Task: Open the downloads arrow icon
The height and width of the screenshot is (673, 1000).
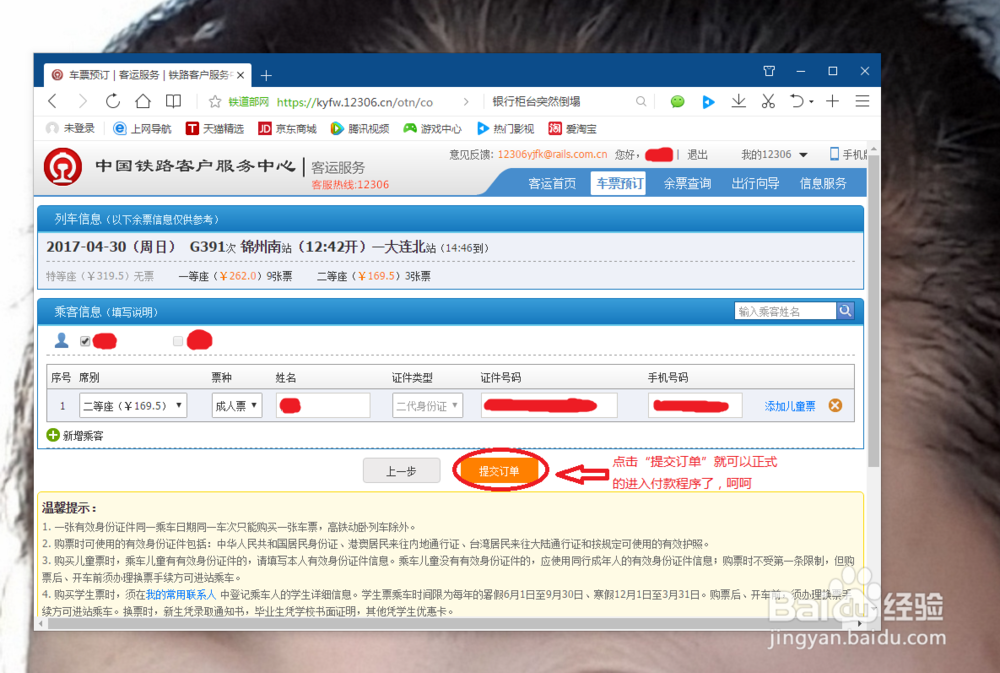Action: click(739, 101)
